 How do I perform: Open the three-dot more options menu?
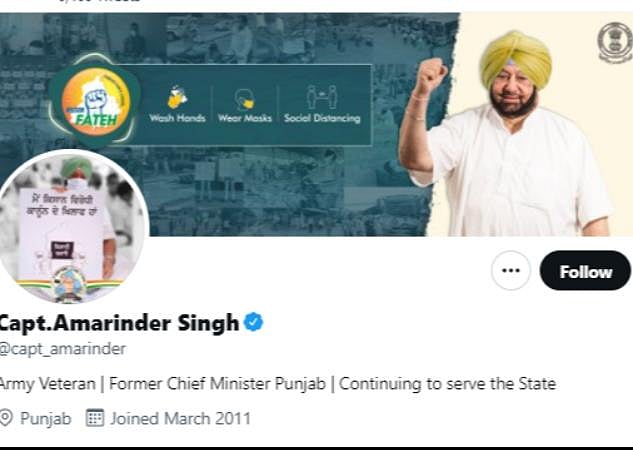[x=511, y=270]
